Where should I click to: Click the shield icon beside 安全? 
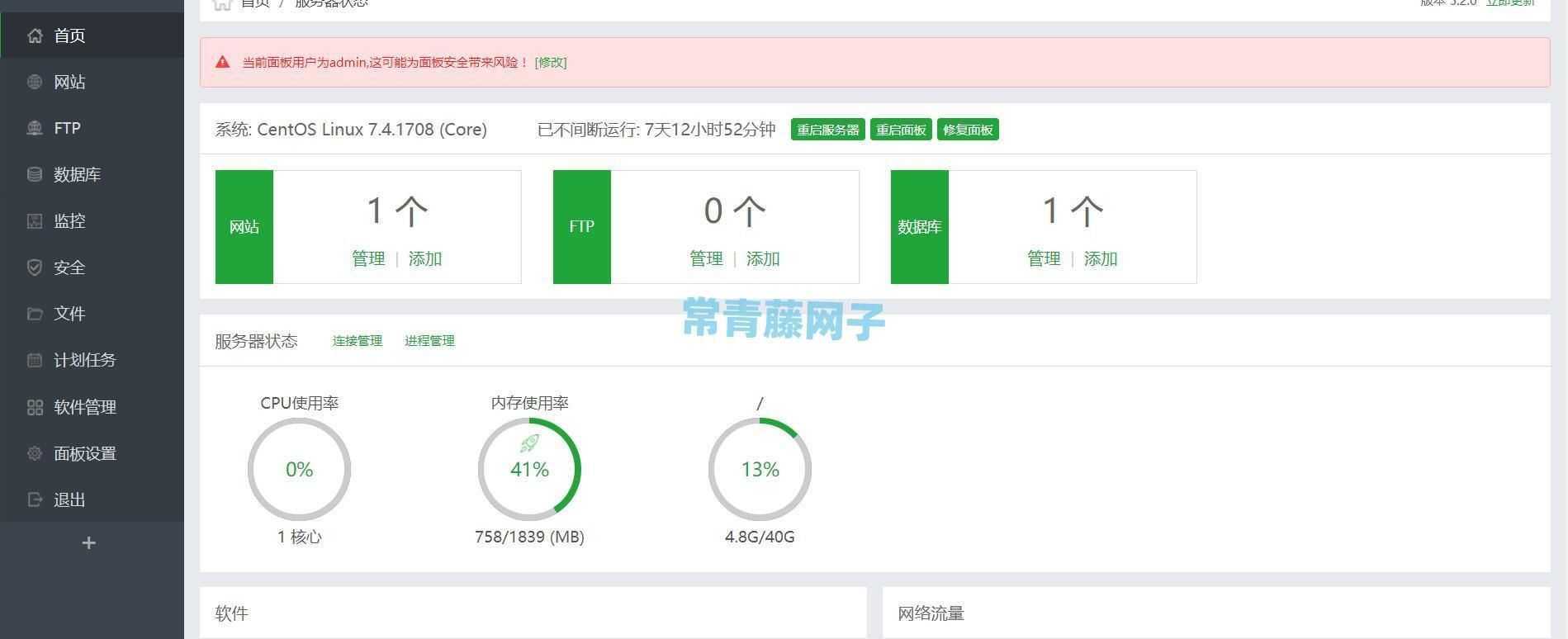click(x=35, y=267)
